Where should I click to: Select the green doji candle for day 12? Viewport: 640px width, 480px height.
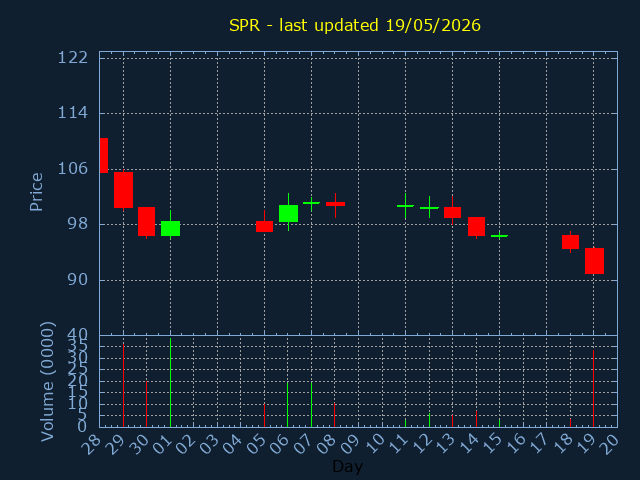429,208
